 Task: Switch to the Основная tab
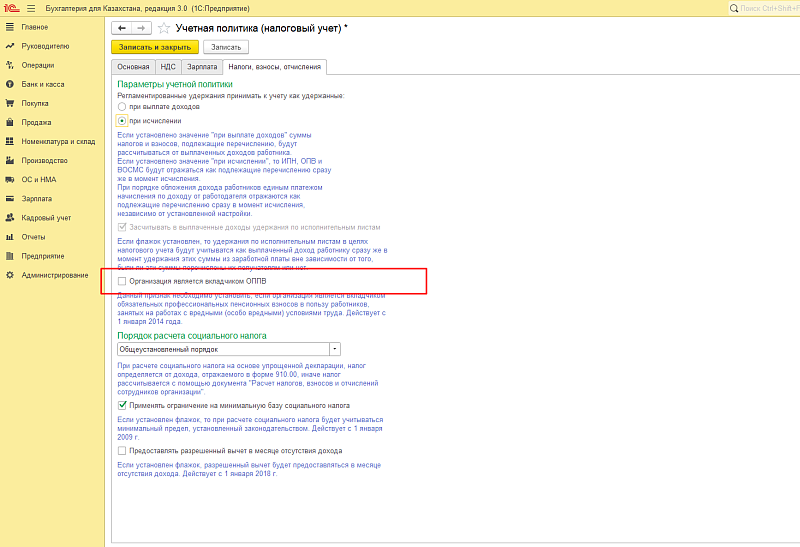[132, 67]
